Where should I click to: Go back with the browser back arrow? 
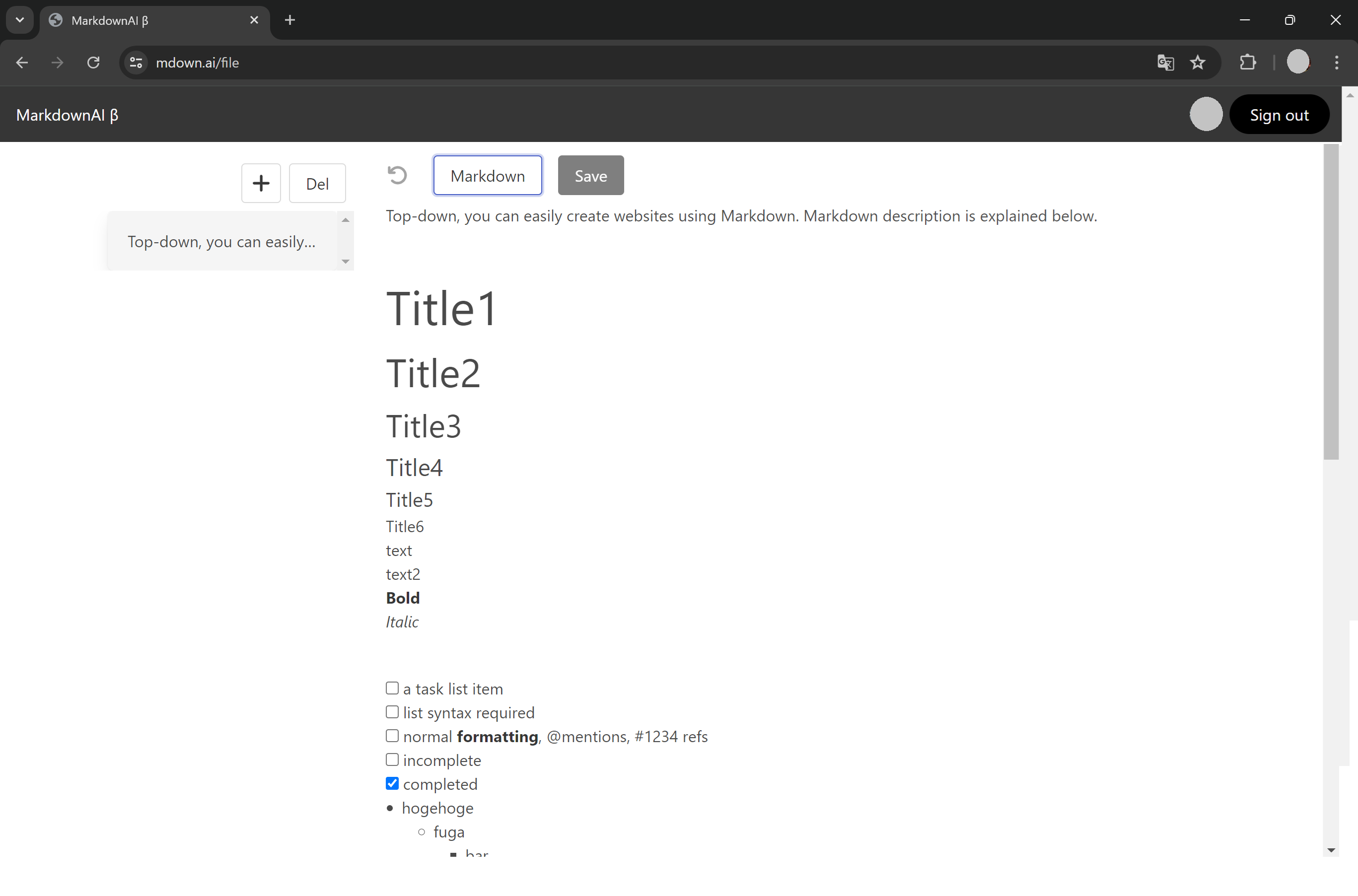pos(22,62)
